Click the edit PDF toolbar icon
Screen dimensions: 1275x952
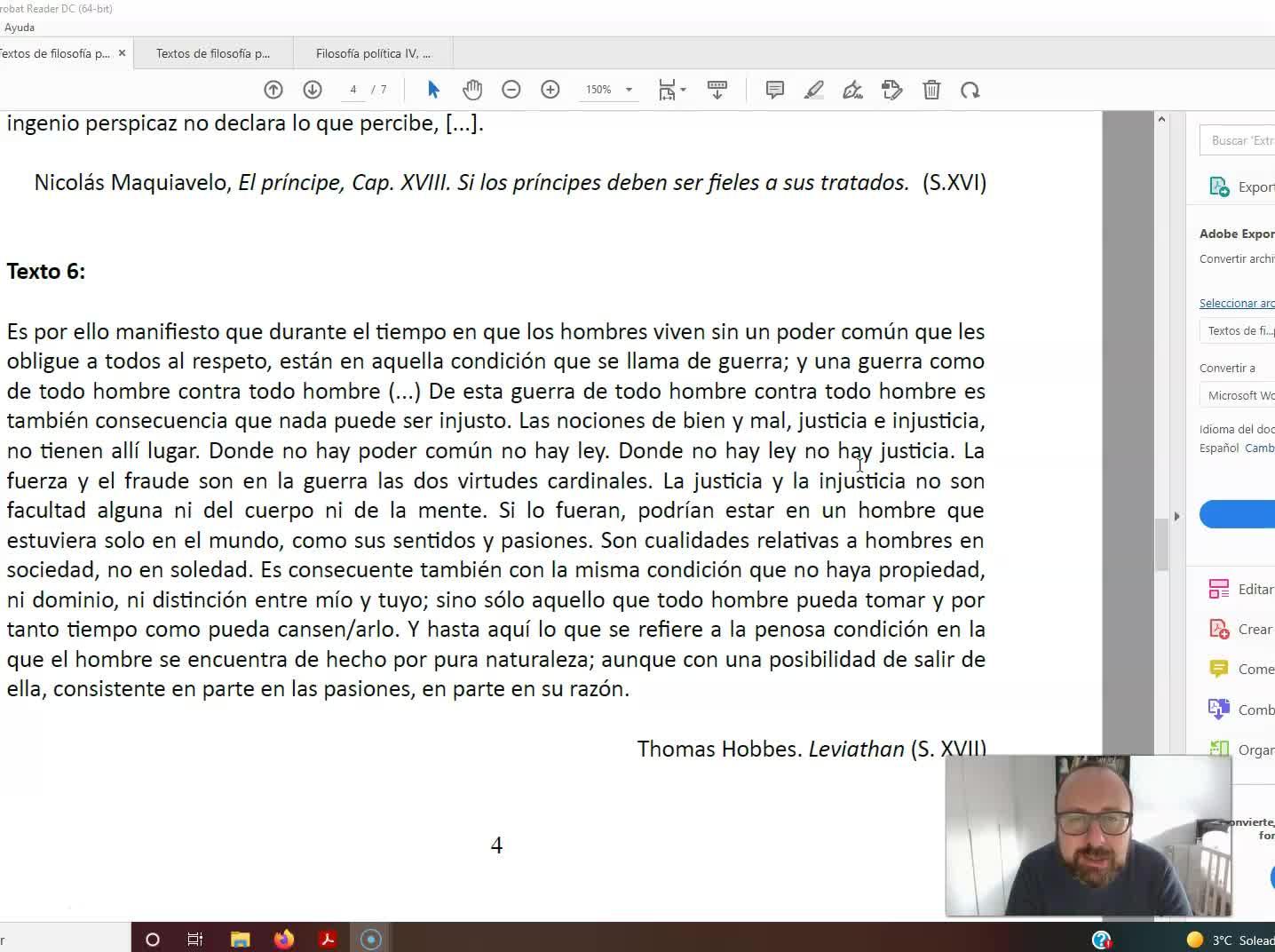pos(892,90)
